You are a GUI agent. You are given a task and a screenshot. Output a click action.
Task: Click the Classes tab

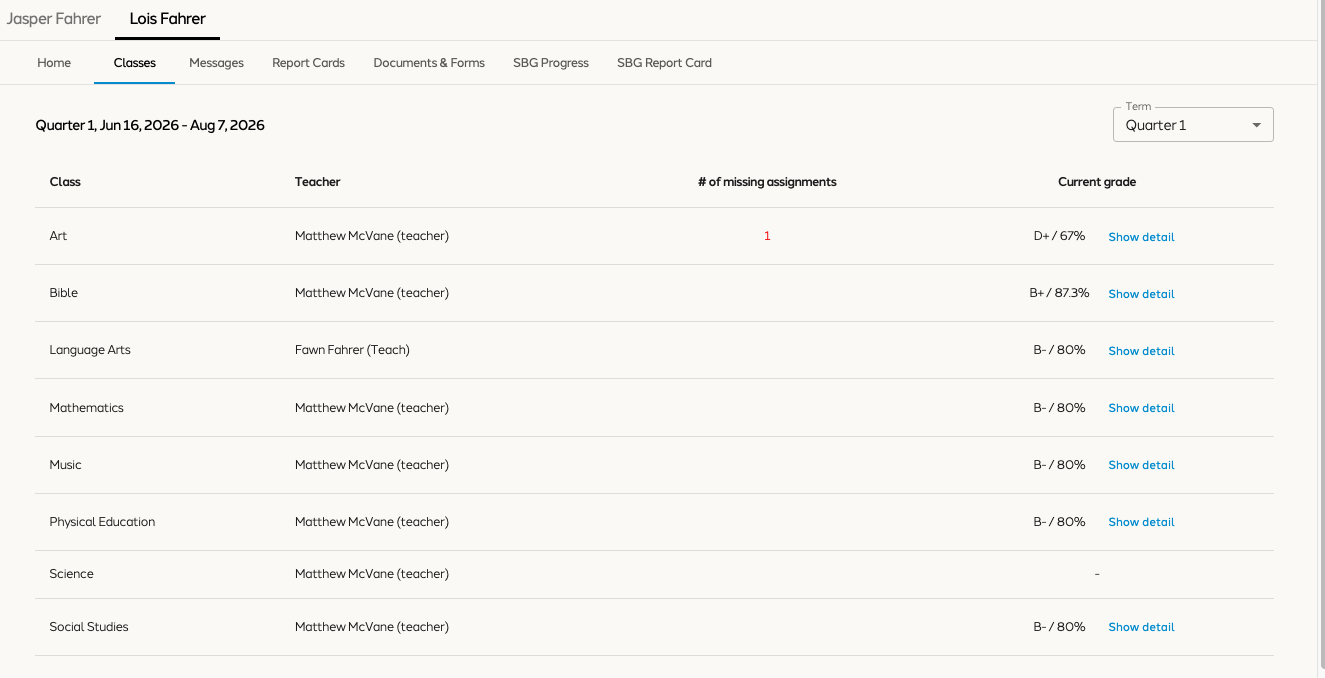point(135,62)
